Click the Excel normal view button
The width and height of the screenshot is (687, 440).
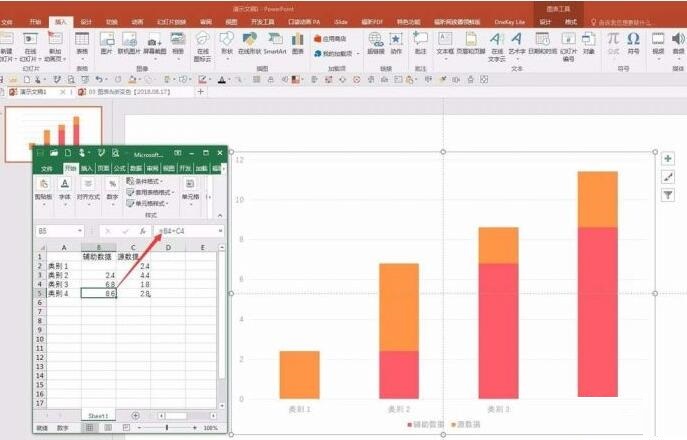89,427
